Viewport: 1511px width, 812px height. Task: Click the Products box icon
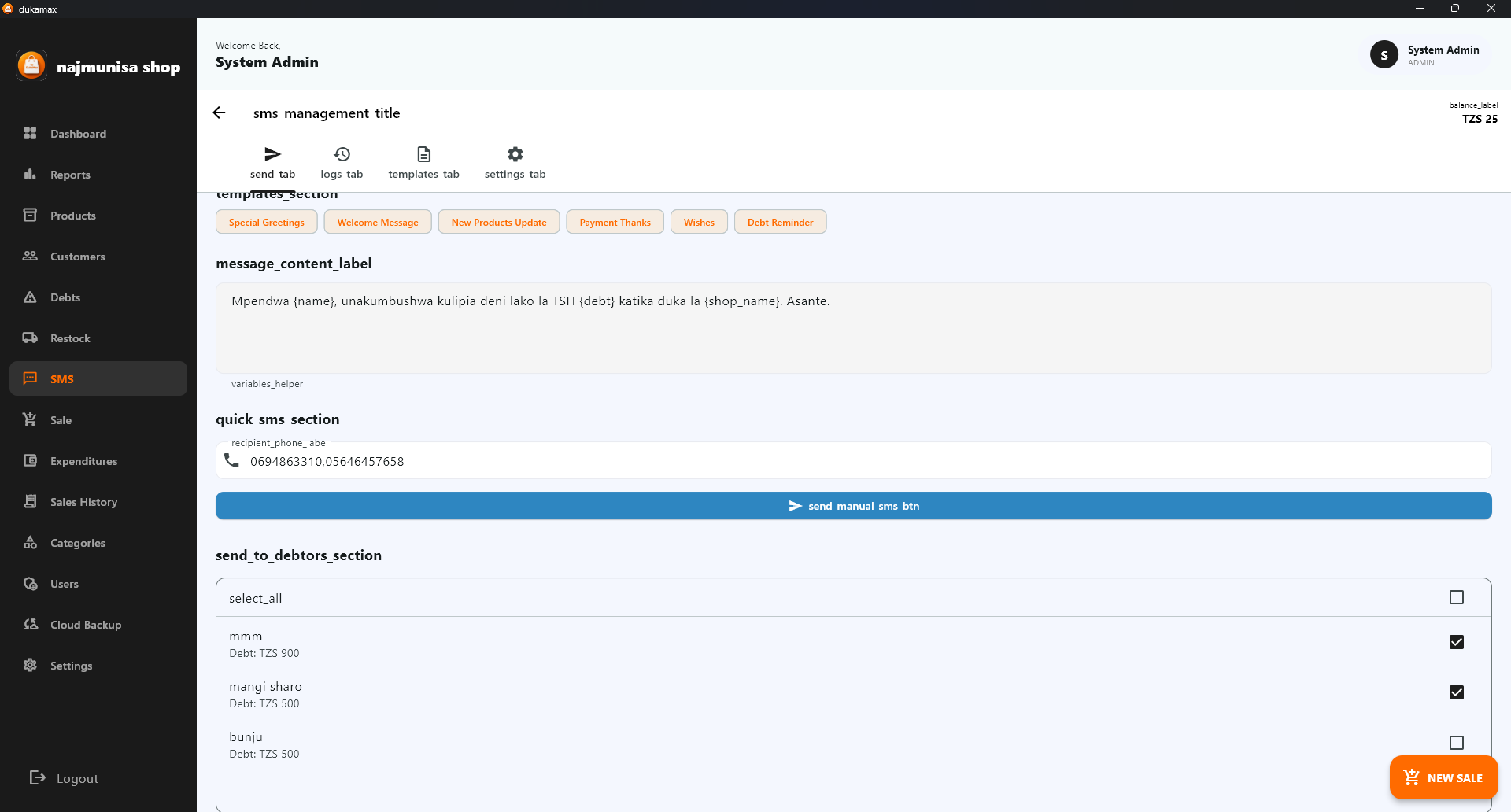tap(30, 215)
